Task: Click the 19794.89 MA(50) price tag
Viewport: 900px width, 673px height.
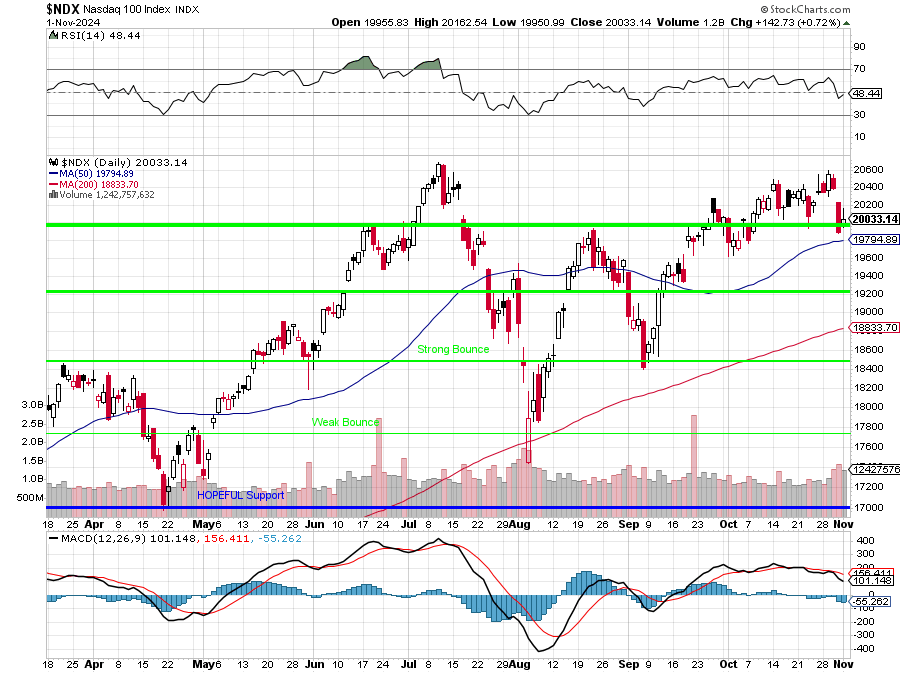Action: coord(872,240)
